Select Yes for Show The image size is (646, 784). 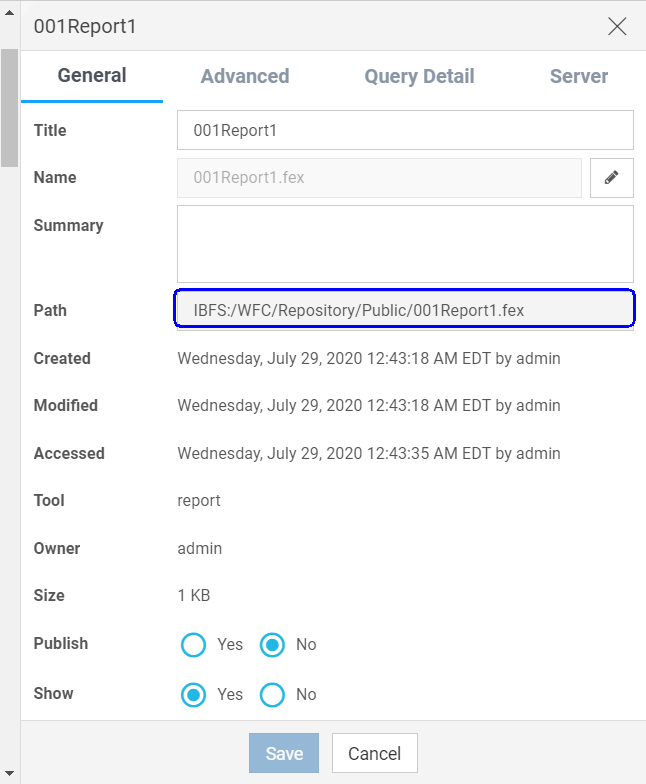193,694
